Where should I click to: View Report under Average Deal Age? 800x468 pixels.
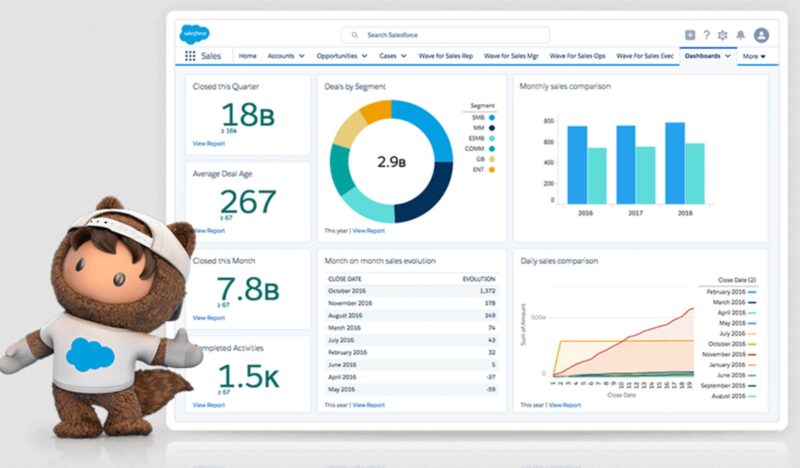point(209,231)
